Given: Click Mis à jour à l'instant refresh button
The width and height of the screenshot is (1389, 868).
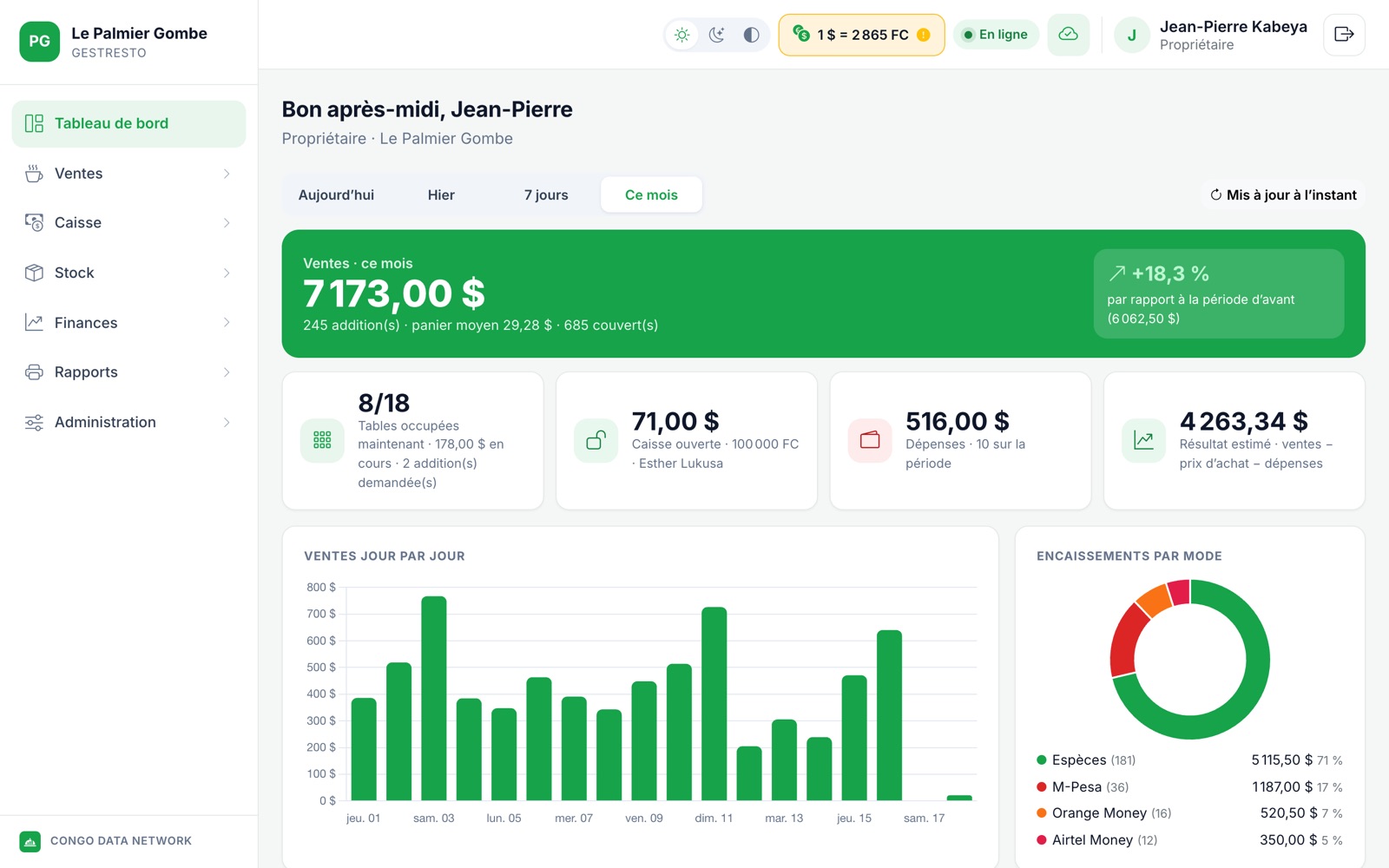Looking at the screenshot, I should tap(1283, 195).
